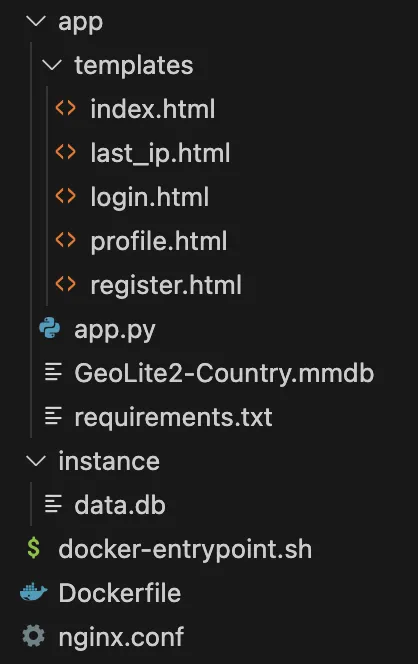Collapse the instance folder chevron
Image resolution: width=418 pixels, height=664 pixels.
pos(36,461)
